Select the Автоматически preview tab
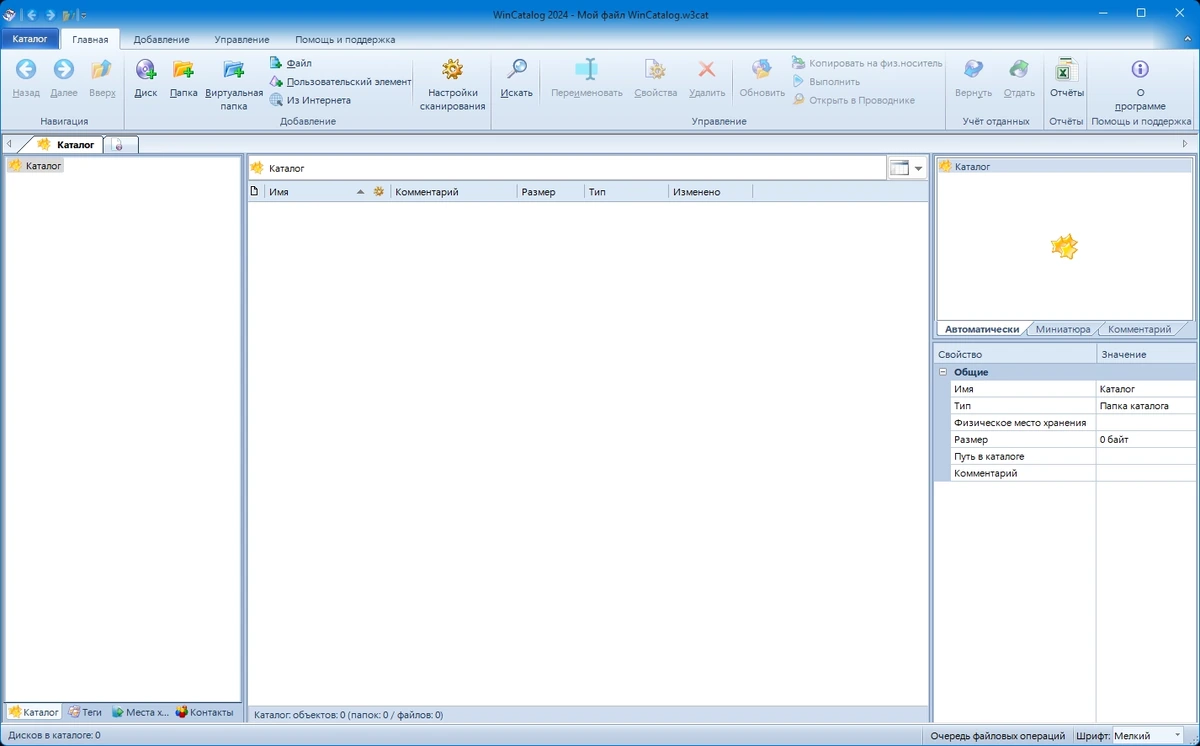The image size is (1200, 746). (x=981, y=329)
